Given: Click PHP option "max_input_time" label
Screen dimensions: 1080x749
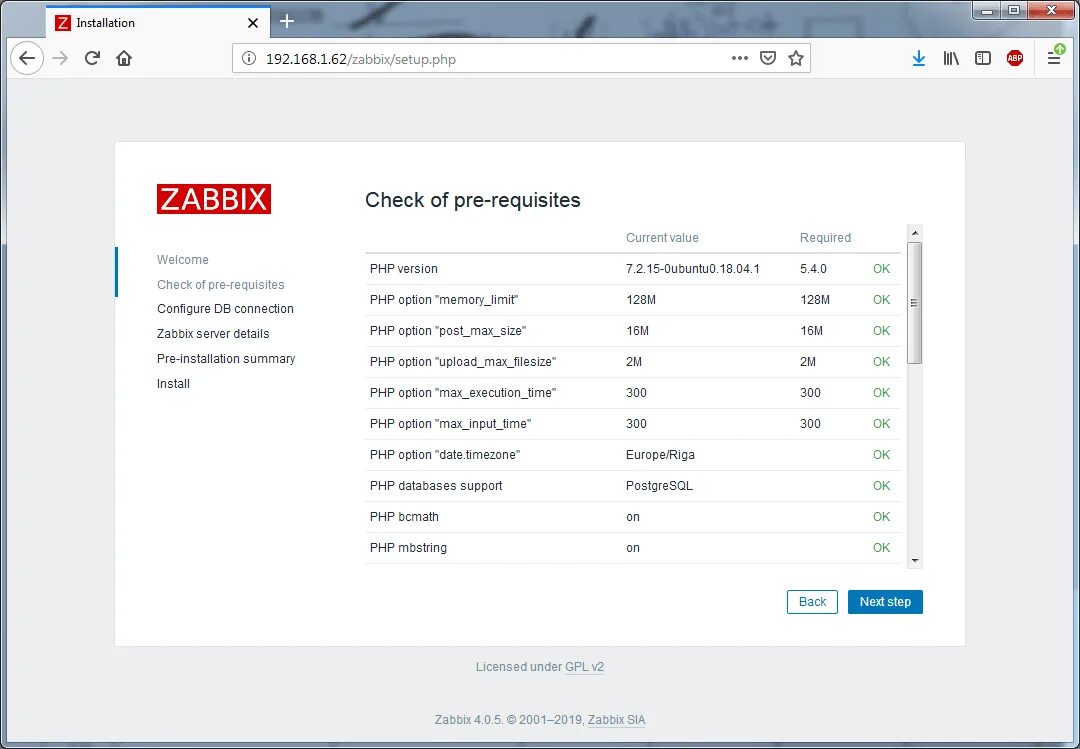Looking at the screenshot, I should pos(450,424).
